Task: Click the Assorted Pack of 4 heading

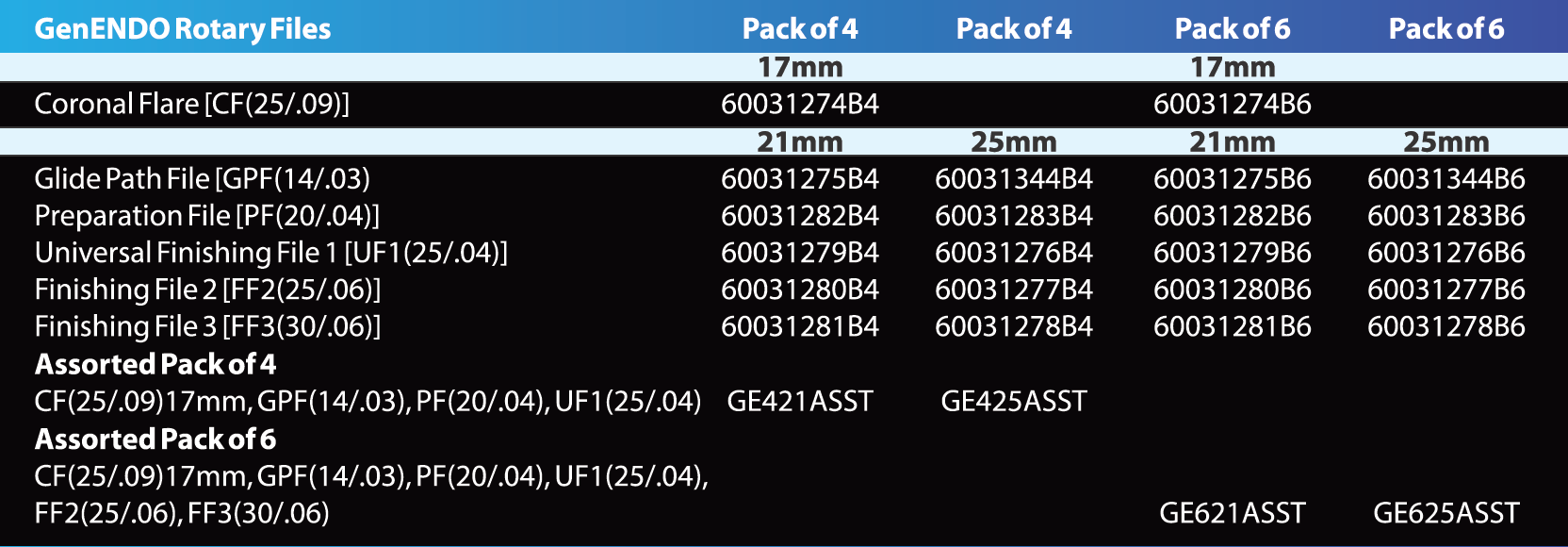Action: tap(155, 364)
